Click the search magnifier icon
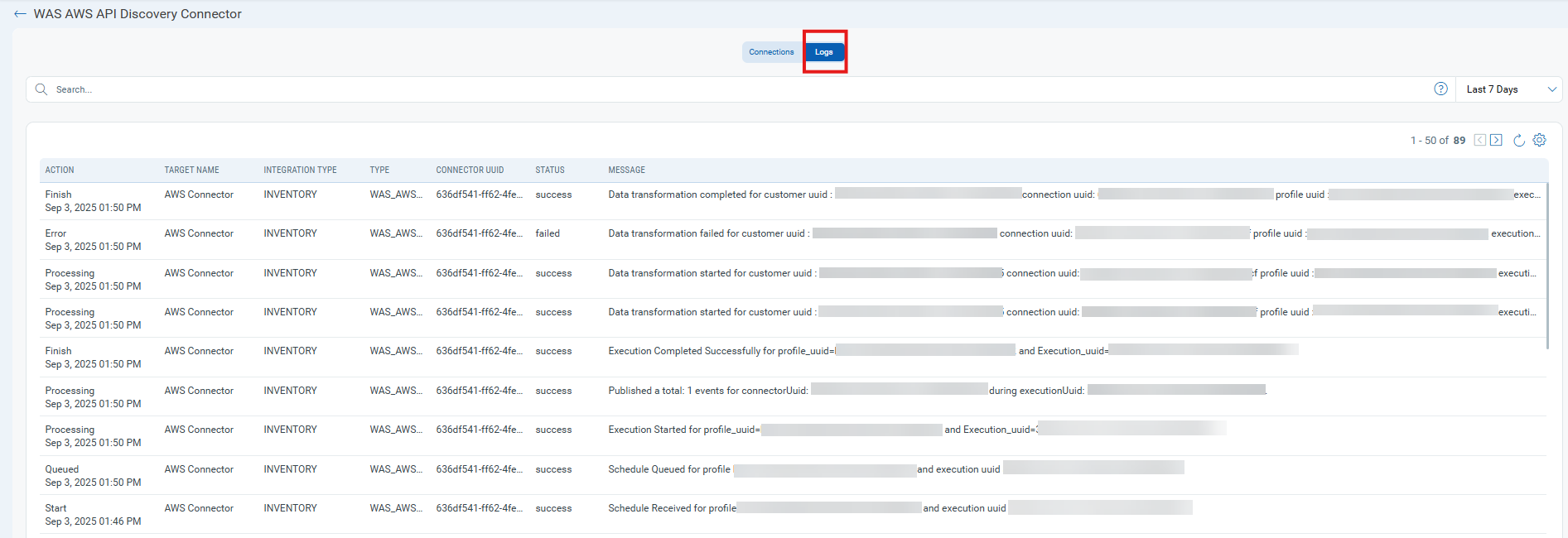 pyautogui.click(x=41, y=89)
